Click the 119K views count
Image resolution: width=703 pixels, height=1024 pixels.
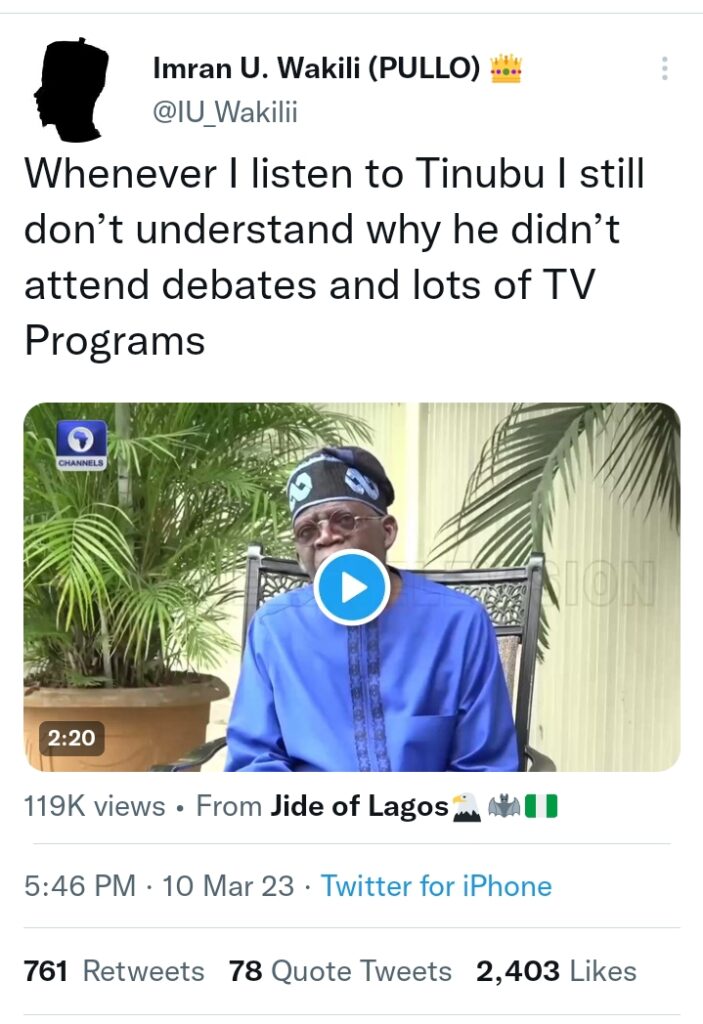point(95,807)
